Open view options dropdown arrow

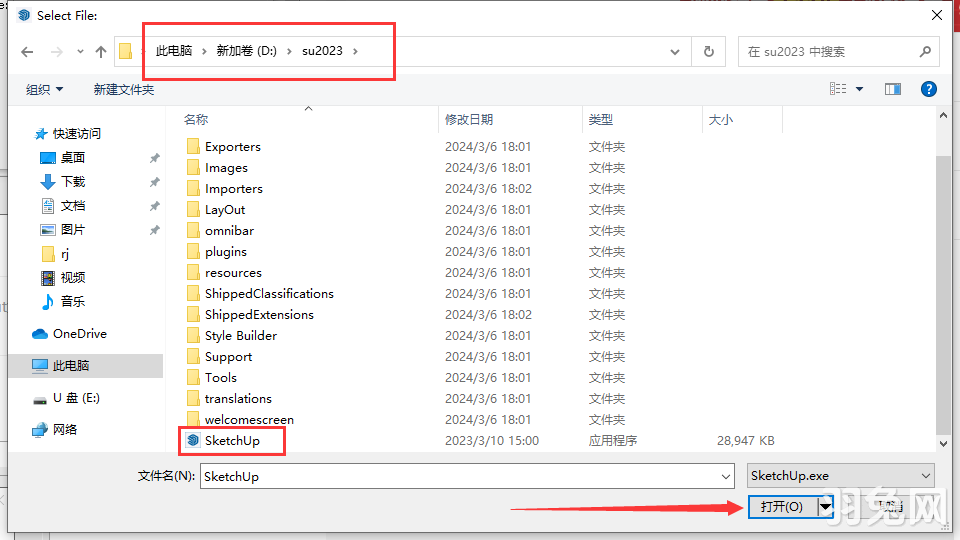click(x=860, y=89)
